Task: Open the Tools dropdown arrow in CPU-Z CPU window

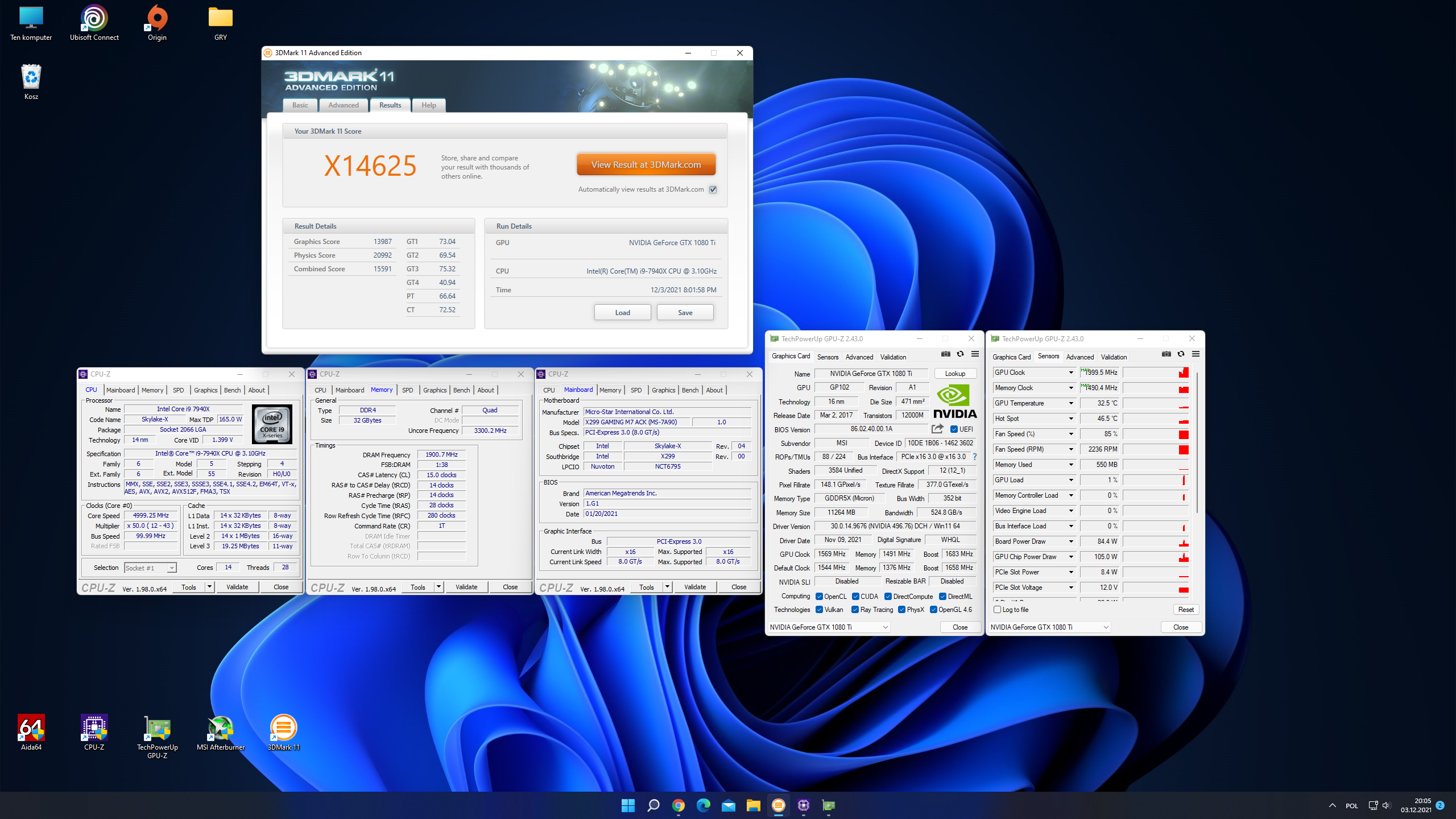Action: click(209, 587)
